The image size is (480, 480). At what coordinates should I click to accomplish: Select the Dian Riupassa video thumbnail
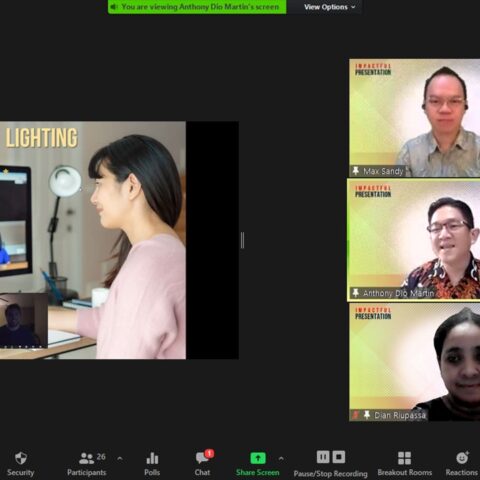pyautogui.click(x=414, y=362)
